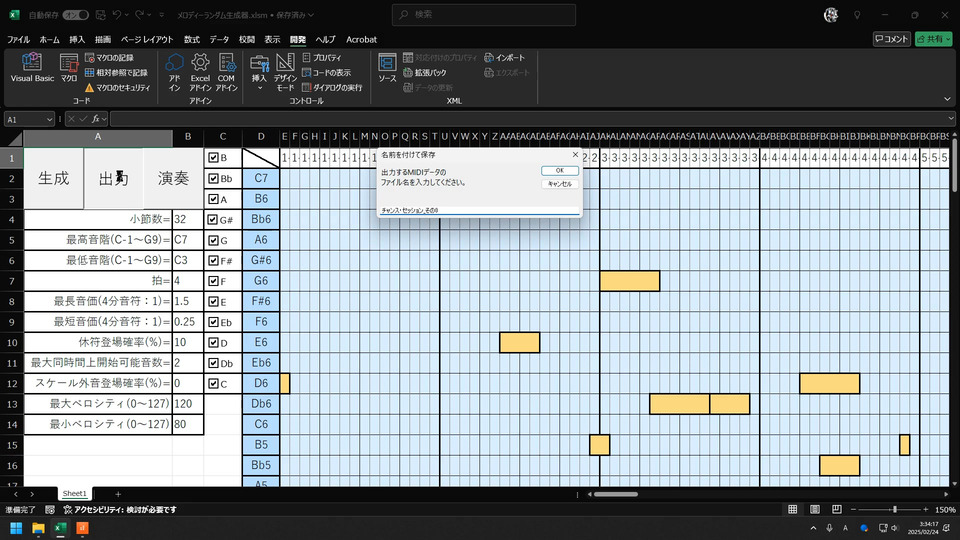The height and width of the screenshot is (540, 960).
Task: Turn off the 自動保存 AutoSave switch
Action: (x=75, y=15)
